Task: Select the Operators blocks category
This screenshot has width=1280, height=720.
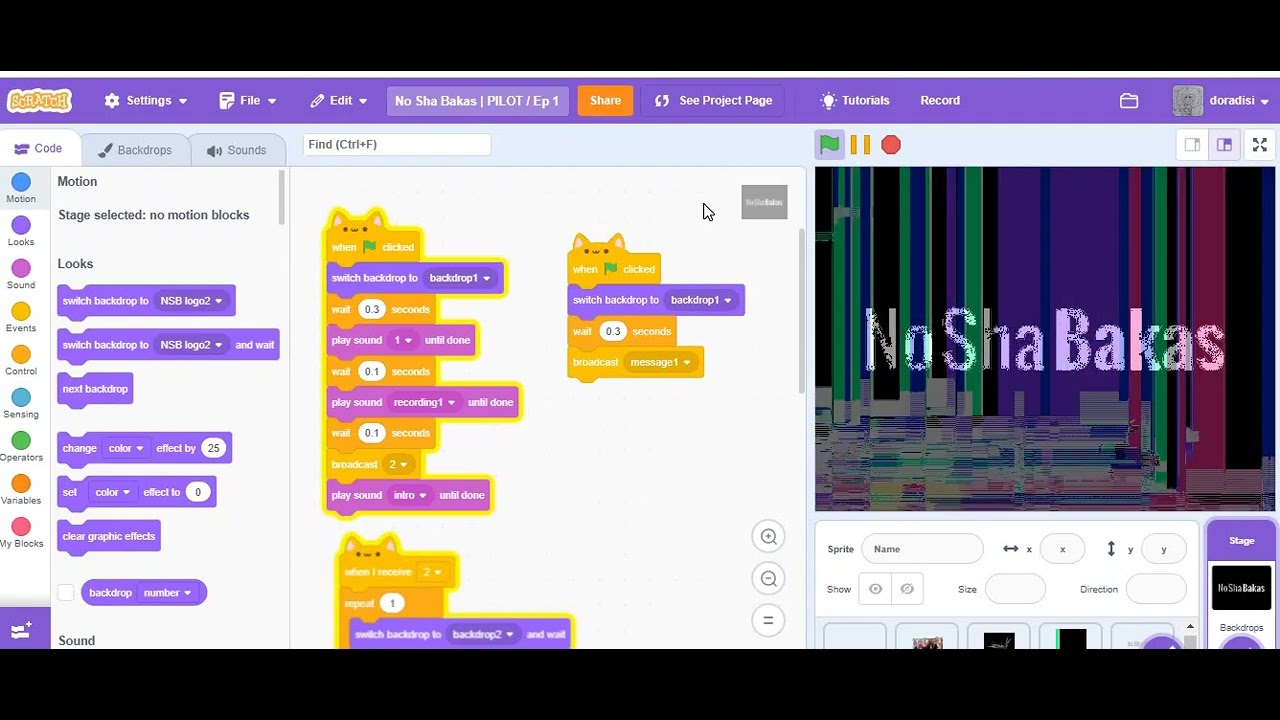Action: click(x=21, y=446)
